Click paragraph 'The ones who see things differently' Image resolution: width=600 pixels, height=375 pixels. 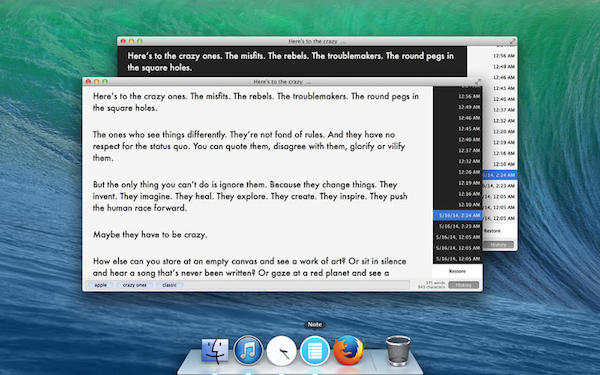249,146
